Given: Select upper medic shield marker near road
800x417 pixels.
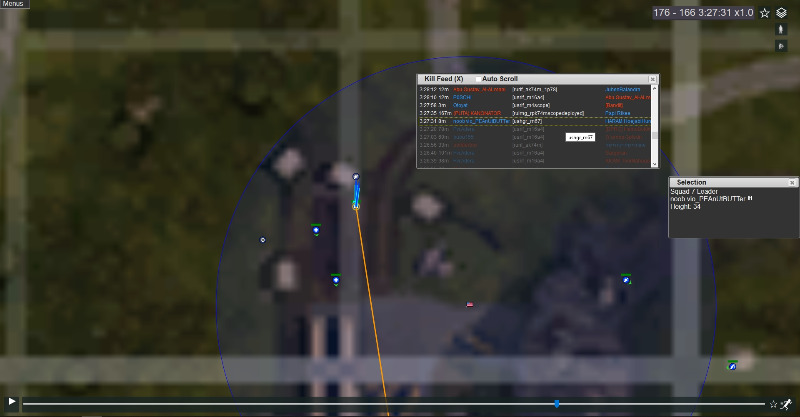Looking at the screenshot, I should pyautogui.click(x=316, y=230).
